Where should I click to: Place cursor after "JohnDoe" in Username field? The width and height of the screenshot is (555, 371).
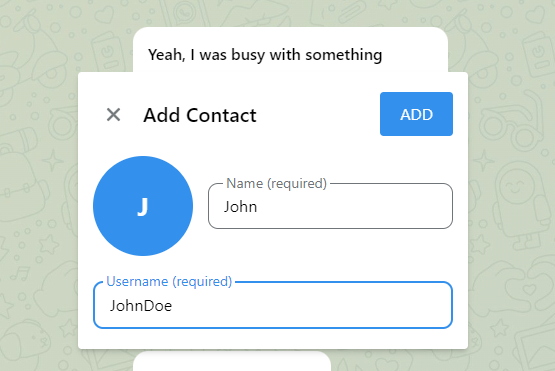(173, 306)
